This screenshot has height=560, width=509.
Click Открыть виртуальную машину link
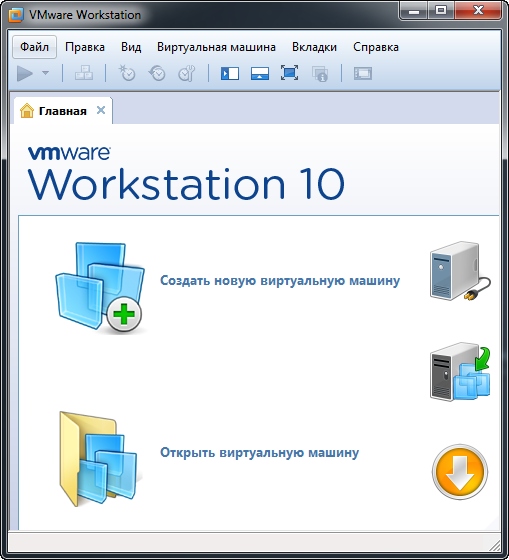click(x=259, y=452)
